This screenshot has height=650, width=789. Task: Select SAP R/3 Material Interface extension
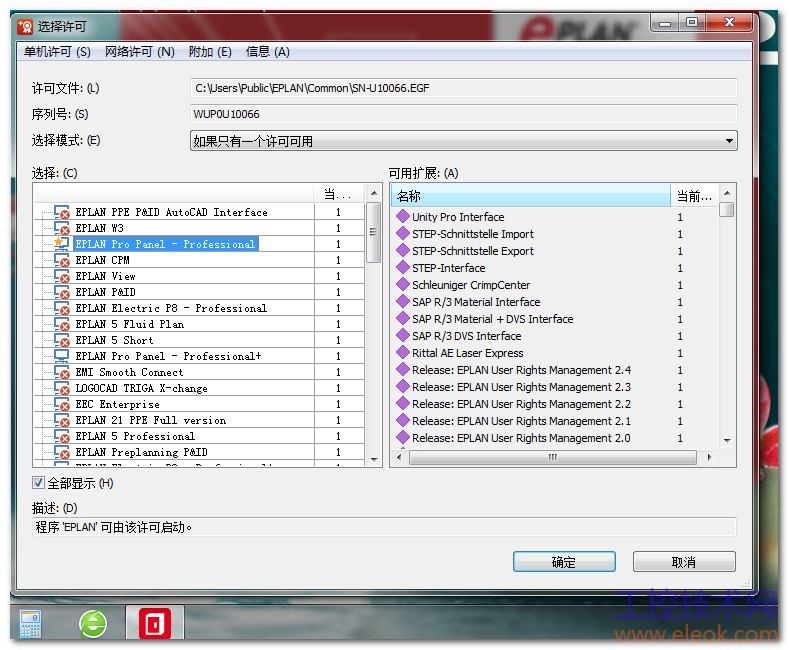coord(476,302)
